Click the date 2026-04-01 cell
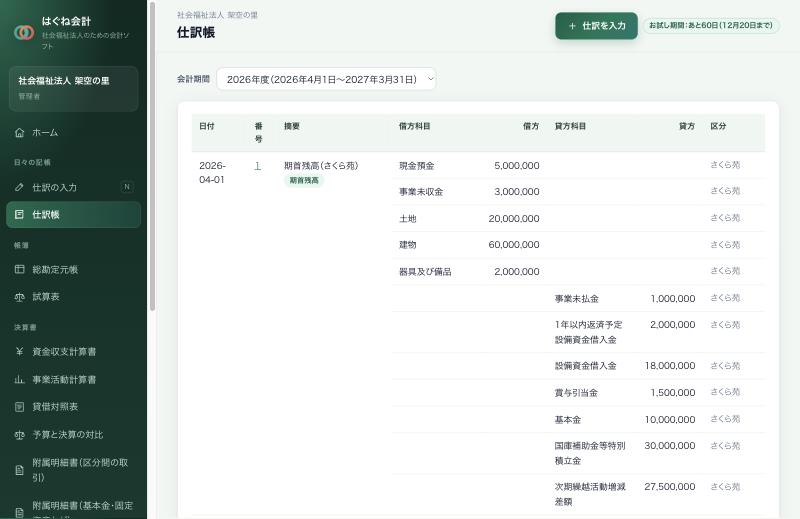800x519 pixels. (212, 172)
